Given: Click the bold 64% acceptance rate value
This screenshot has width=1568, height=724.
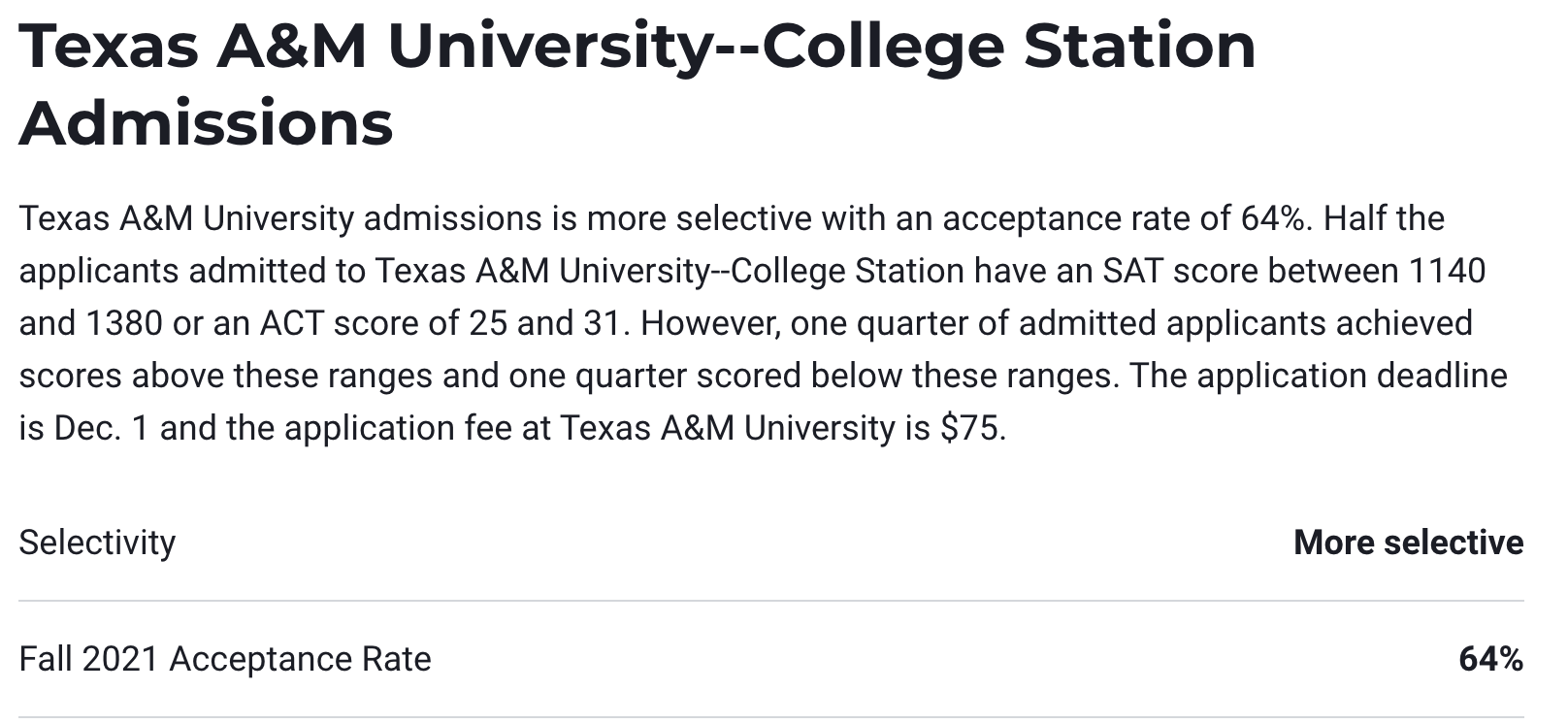Looking at the screenshot, I should [1490, 659].
